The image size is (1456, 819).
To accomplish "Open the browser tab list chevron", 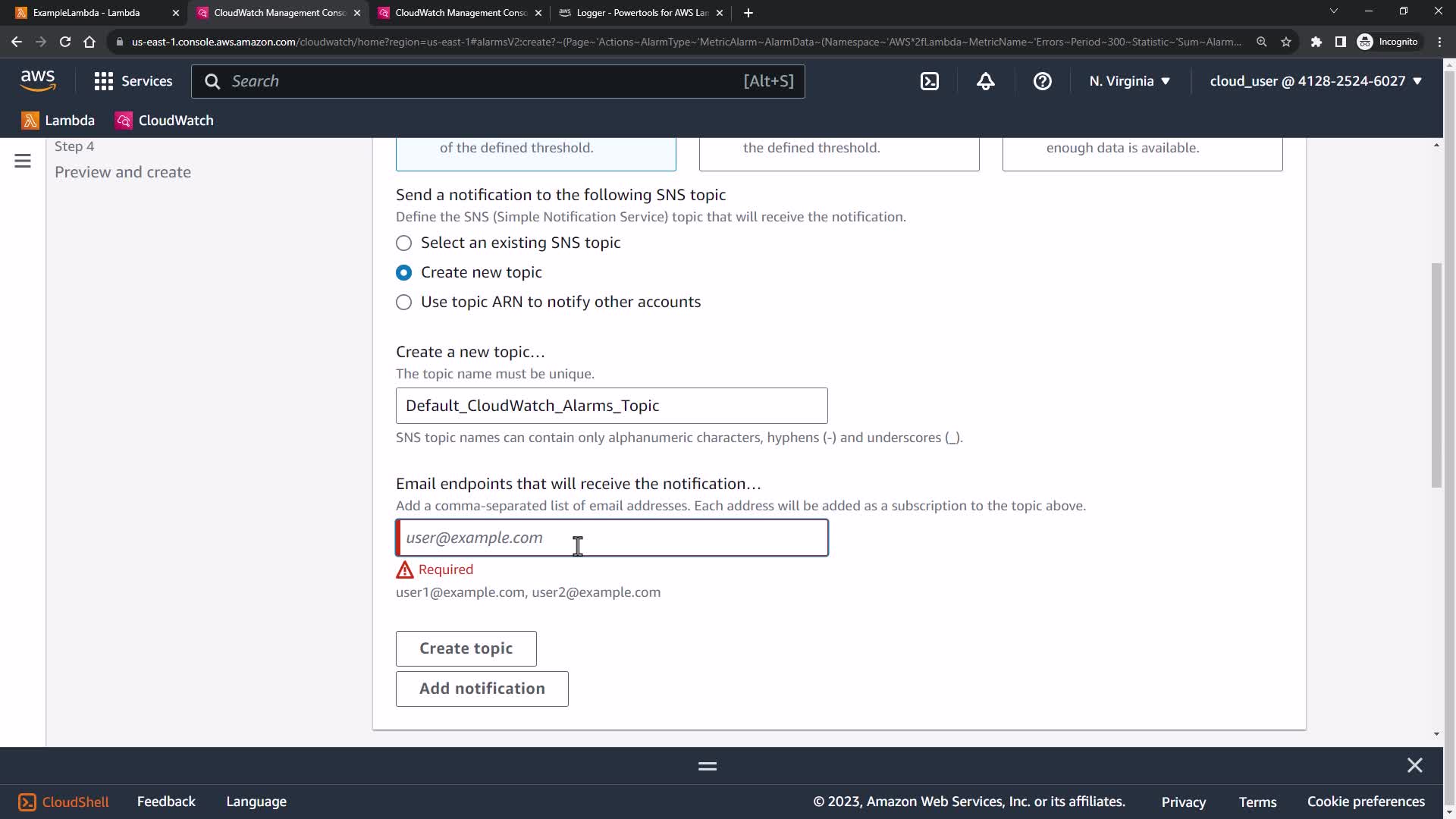I will click(x=1333, y=11).
